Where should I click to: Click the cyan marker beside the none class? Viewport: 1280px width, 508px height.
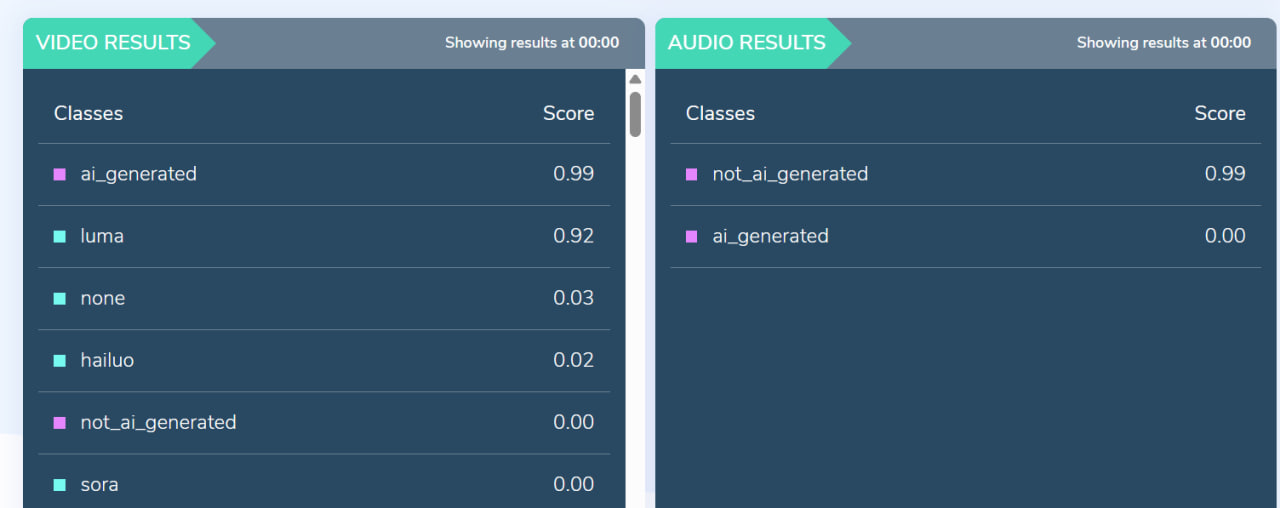pyautogui.click(x=60, y=298)
